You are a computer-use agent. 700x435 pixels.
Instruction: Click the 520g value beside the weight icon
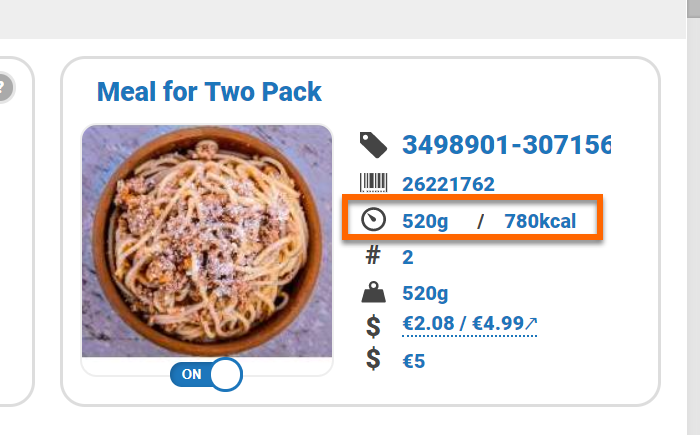(425, 293)
